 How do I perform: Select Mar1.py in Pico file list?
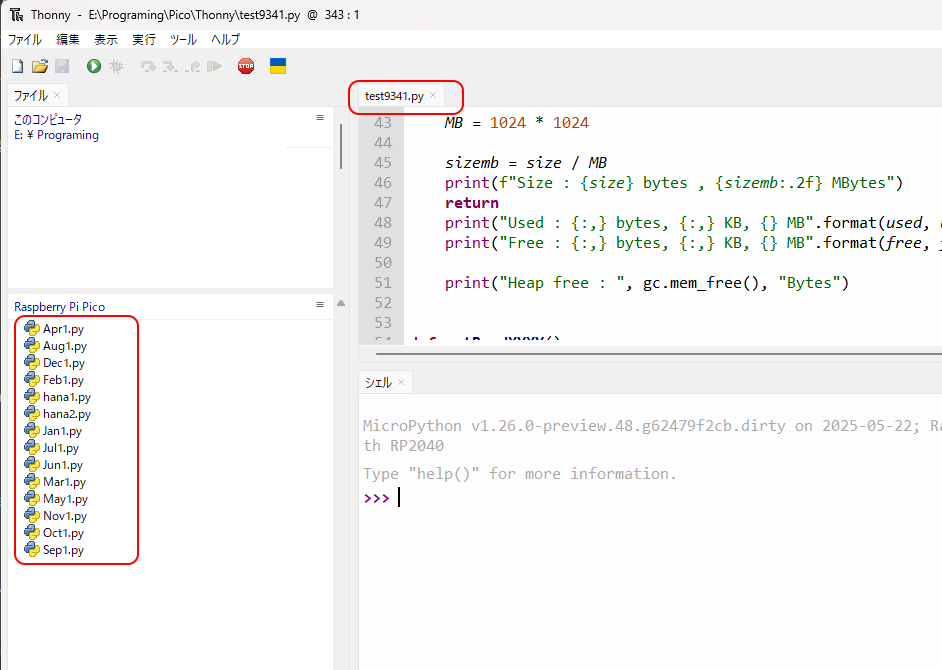(64, 482)
